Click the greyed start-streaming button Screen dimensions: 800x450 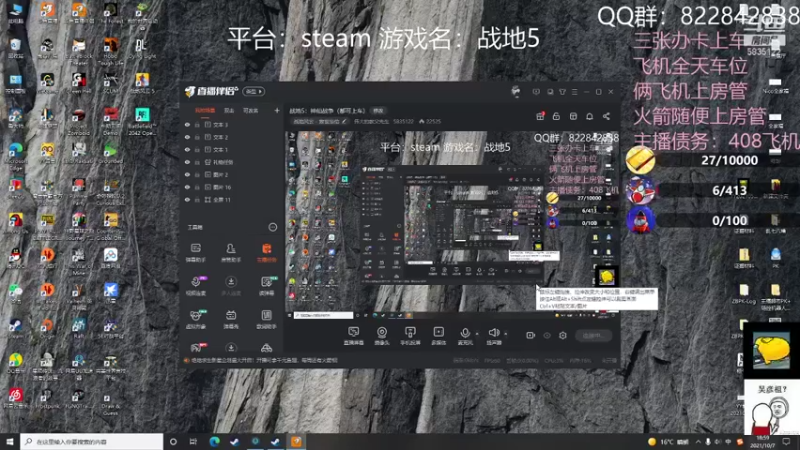594,335
